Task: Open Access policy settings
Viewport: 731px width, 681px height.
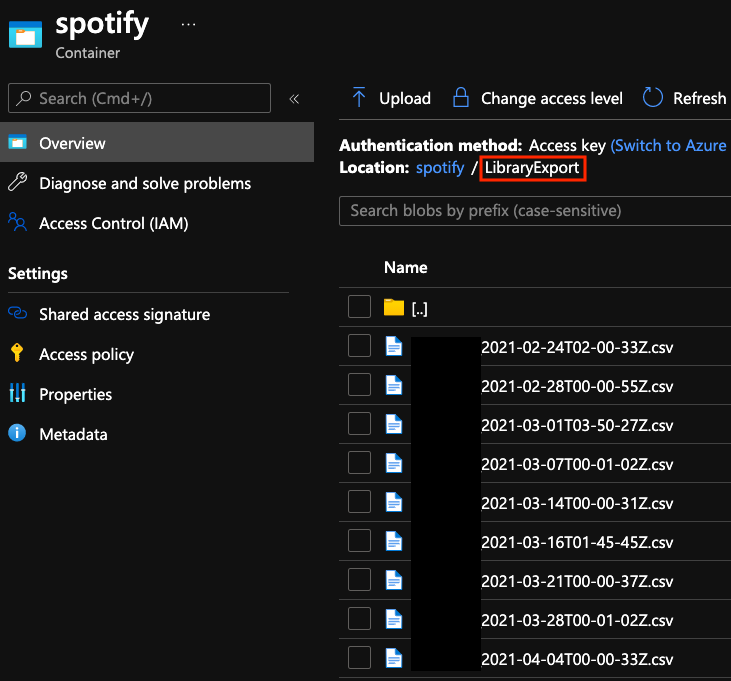Action: pos(86,355)
